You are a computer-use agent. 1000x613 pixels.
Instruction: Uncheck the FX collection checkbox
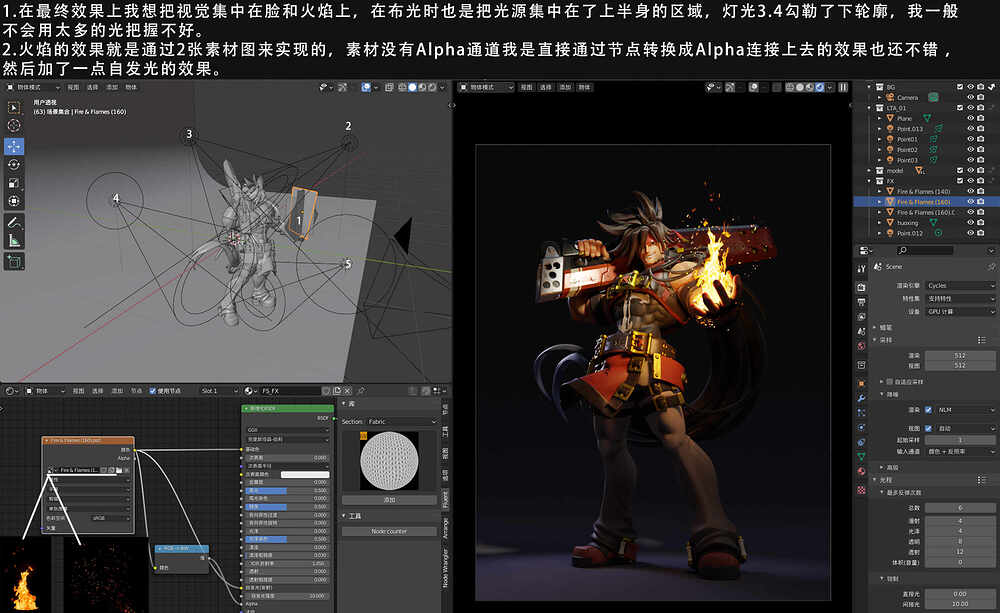(960, 181)
